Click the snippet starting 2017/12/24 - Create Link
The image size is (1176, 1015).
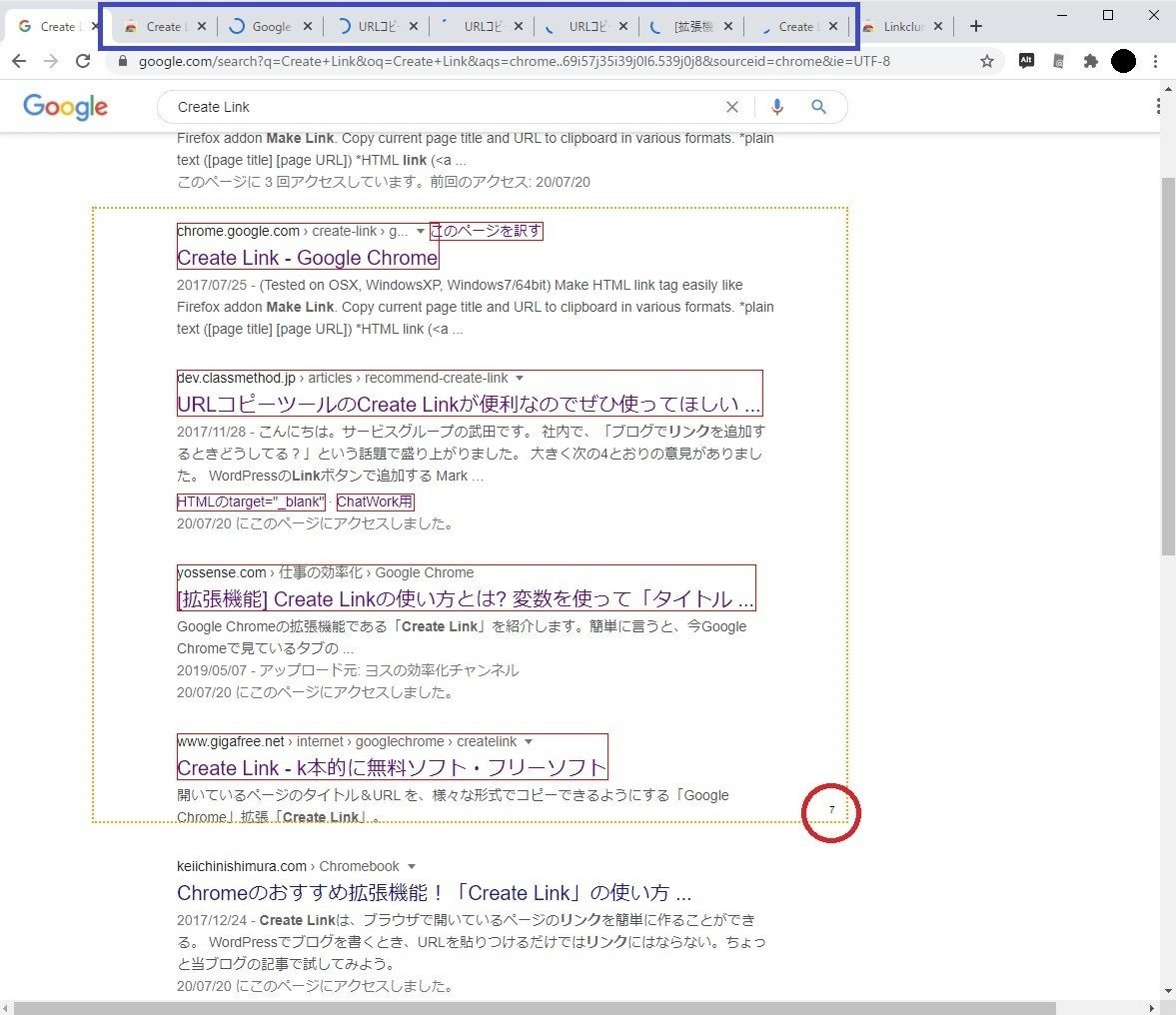471,941
